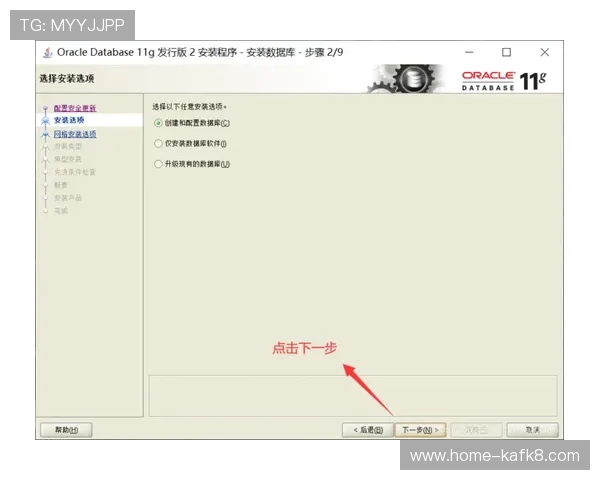
Task: Click the empty message box at bottom
Action: point(353,396)
